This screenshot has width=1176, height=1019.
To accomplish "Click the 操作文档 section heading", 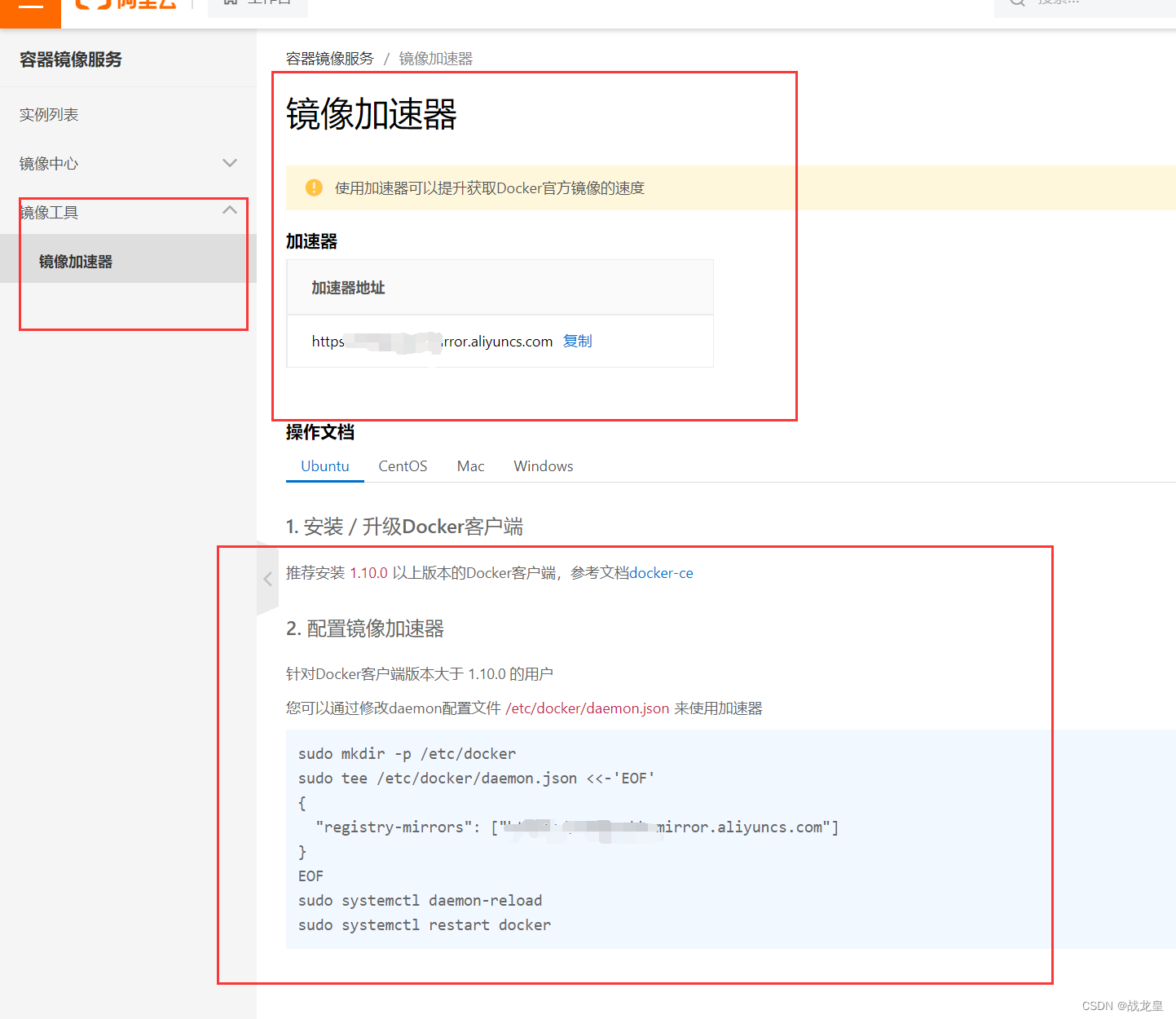I will (320, 432).
